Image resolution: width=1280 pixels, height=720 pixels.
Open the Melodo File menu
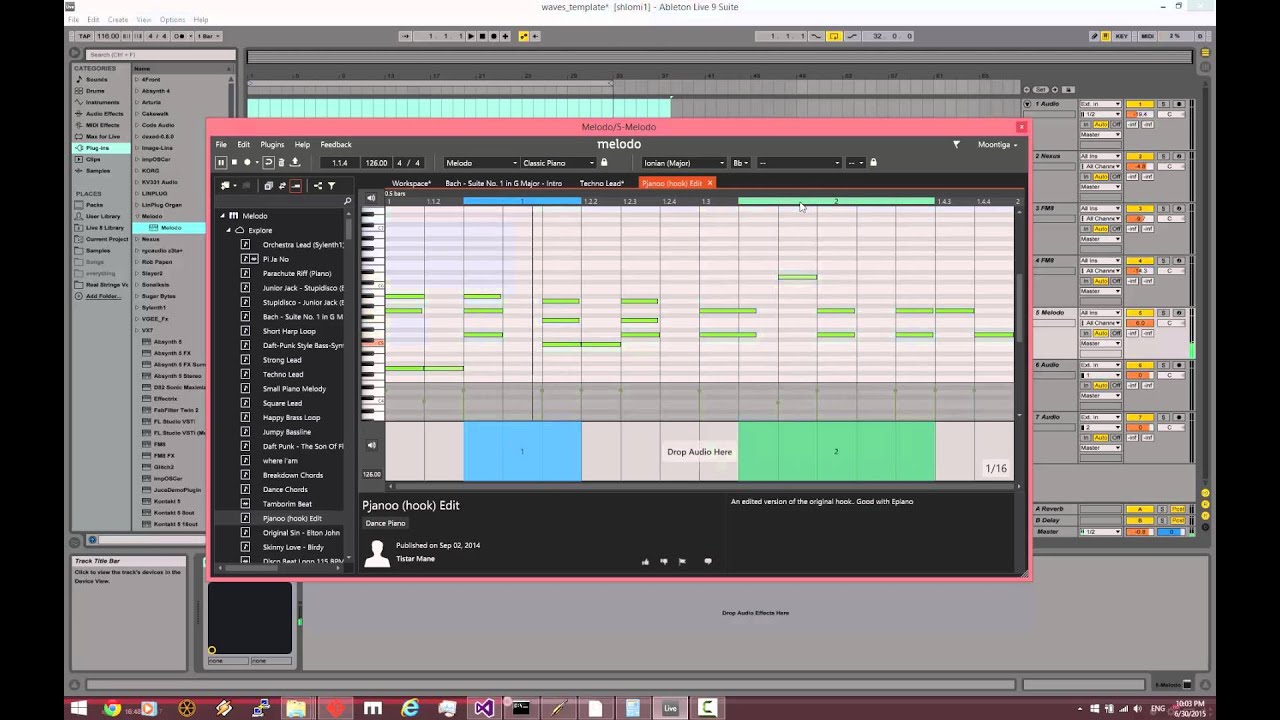pyautogui.click(x=221, y=145)
